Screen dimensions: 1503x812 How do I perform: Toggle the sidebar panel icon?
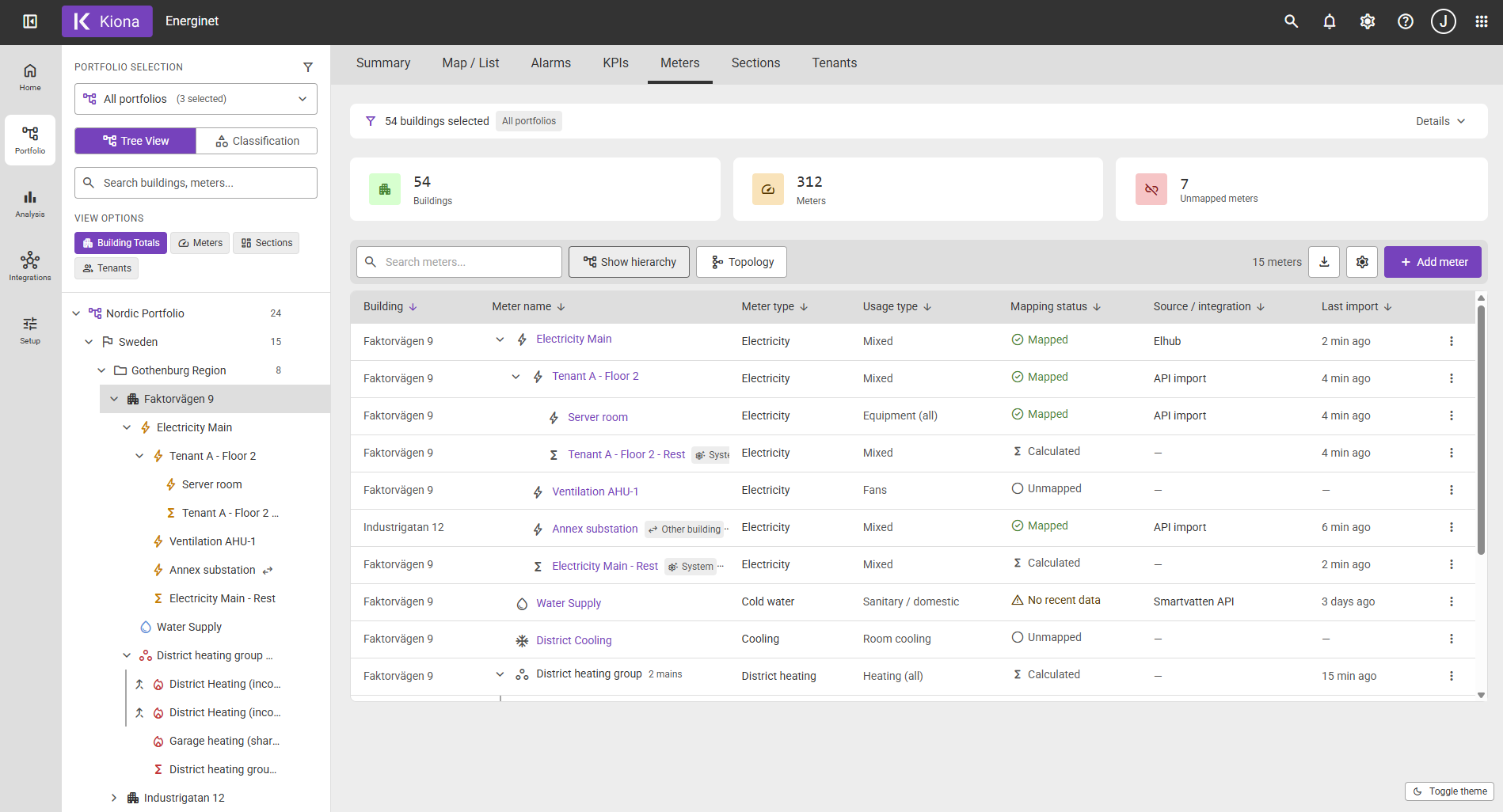30,21
